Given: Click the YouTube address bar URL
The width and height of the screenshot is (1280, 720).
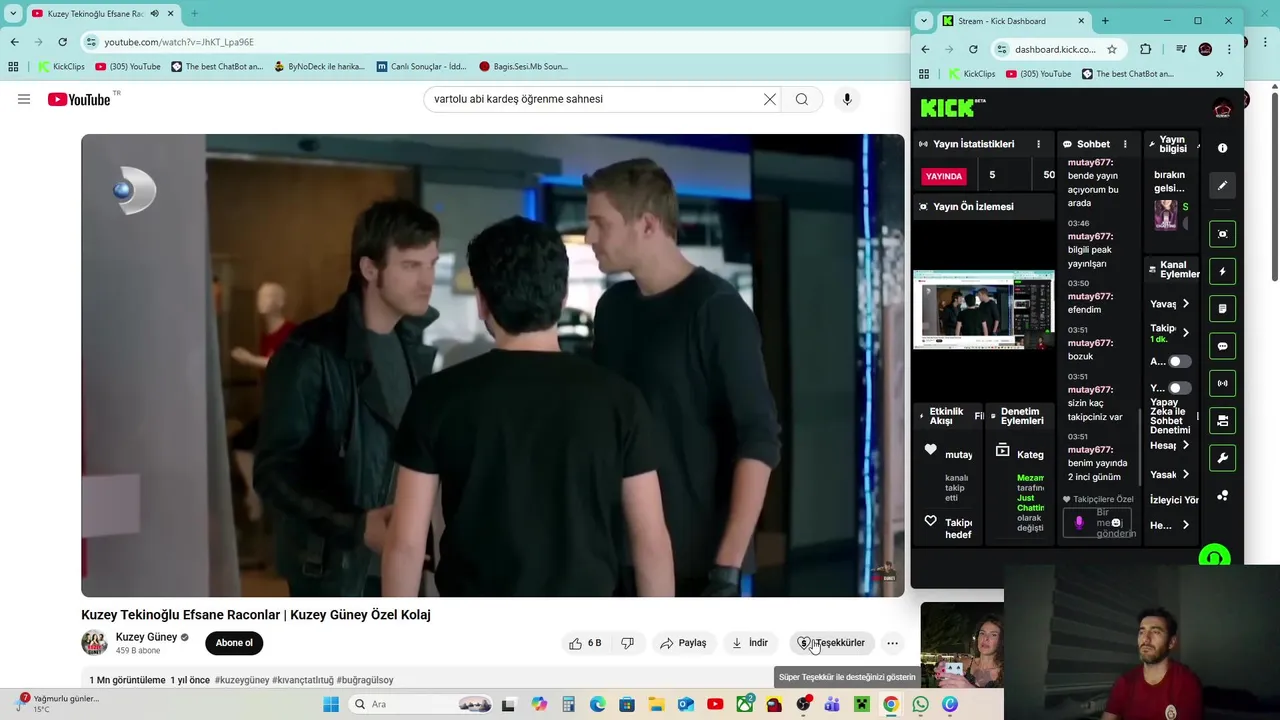Looking at the screenshot, I should pyautogui.click(x=179, y=42).
